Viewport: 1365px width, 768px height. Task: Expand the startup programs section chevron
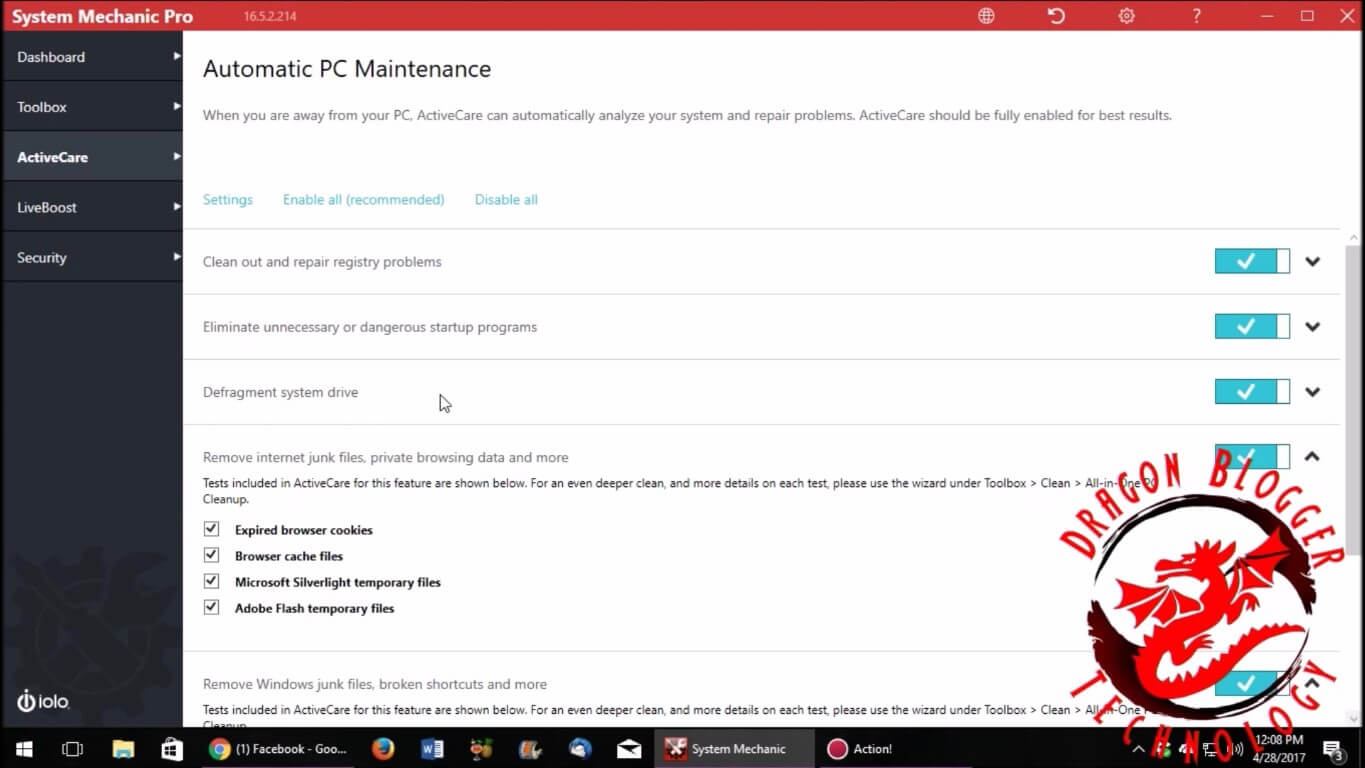coord(1313,327)
